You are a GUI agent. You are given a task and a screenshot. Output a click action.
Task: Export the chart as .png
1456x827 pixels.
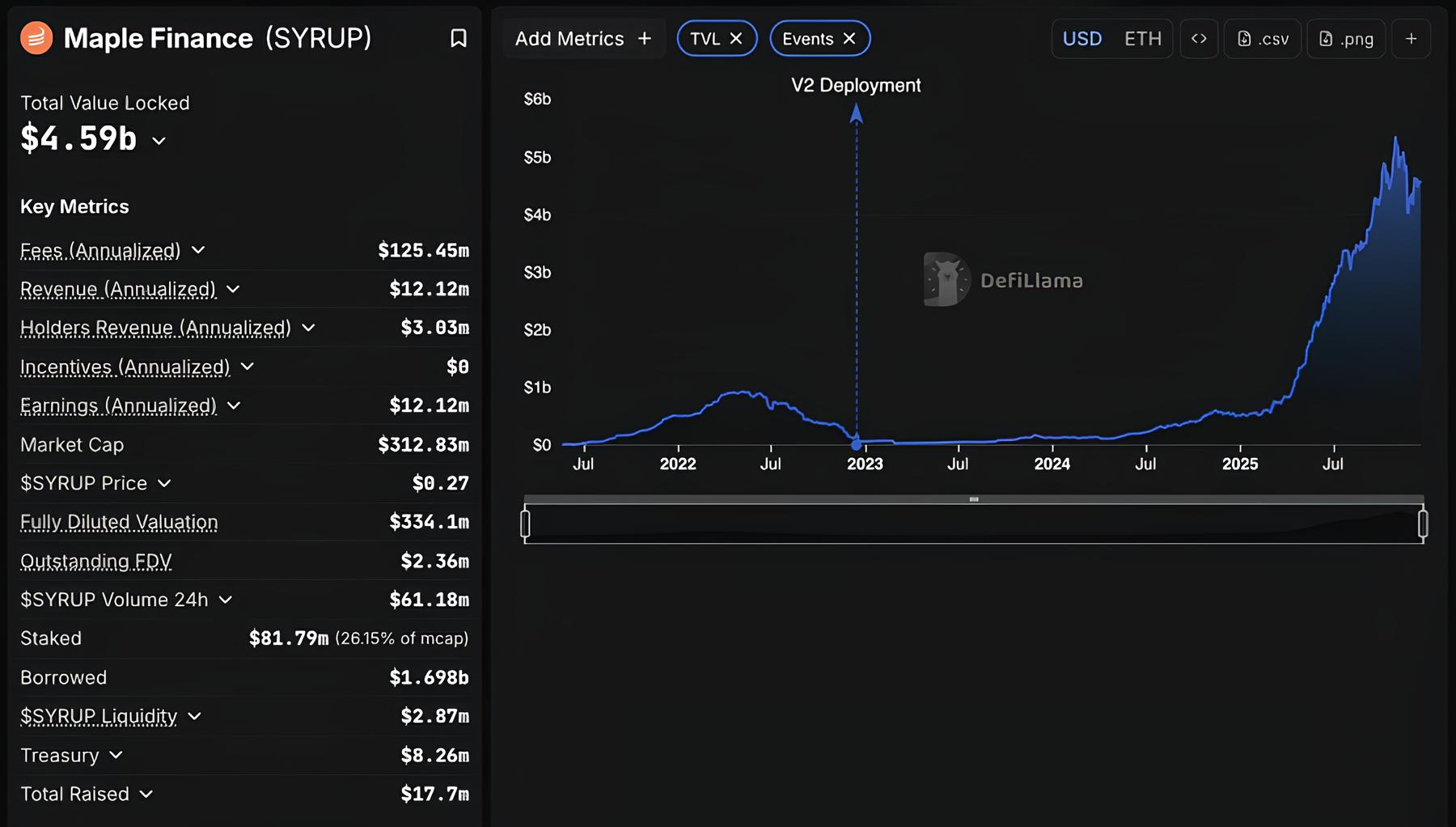(1346, 39)
